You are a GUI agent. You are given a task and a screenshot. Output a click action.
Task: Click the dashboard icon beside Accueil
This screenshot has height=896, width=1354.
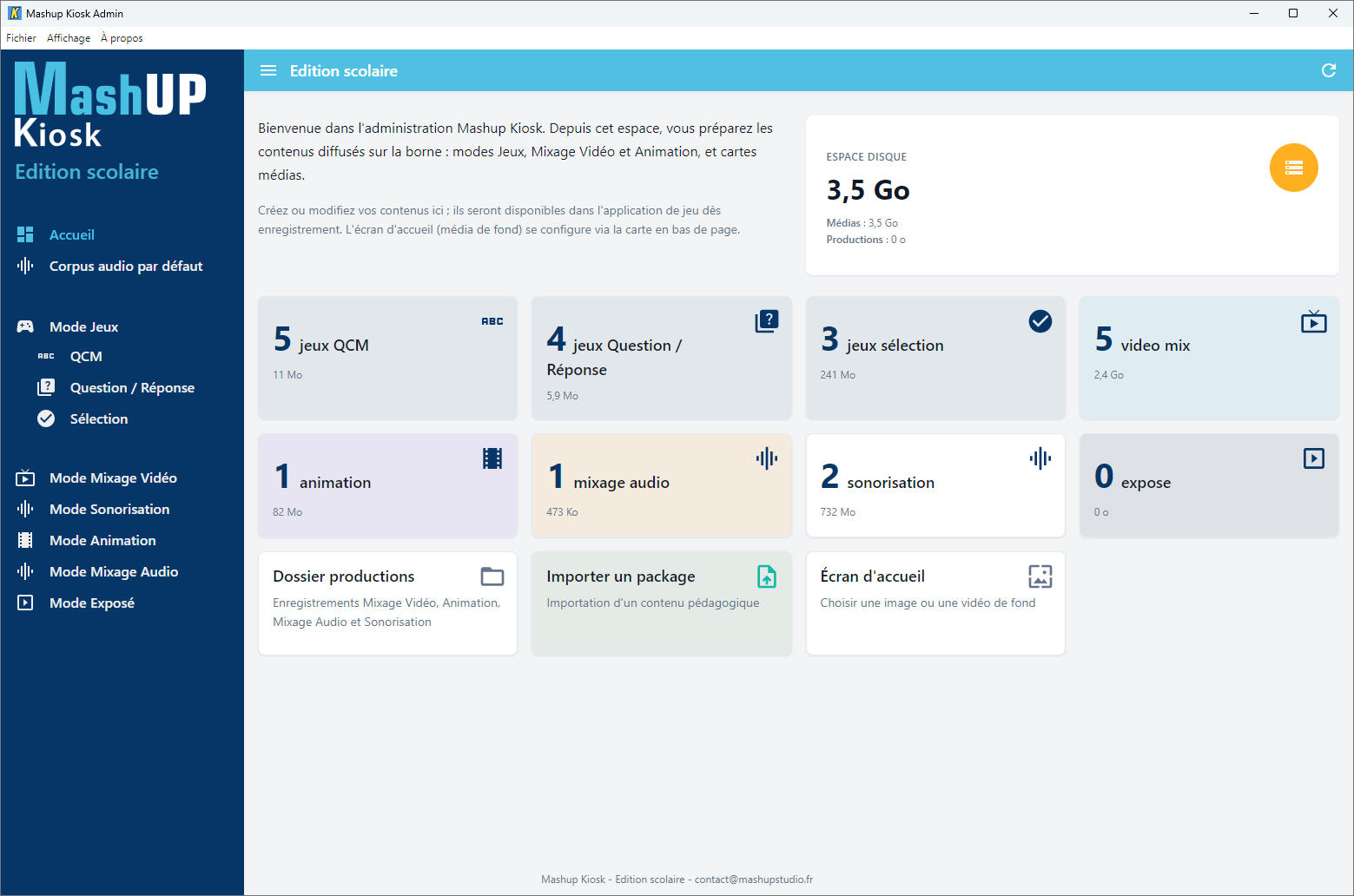pos(25,234)
